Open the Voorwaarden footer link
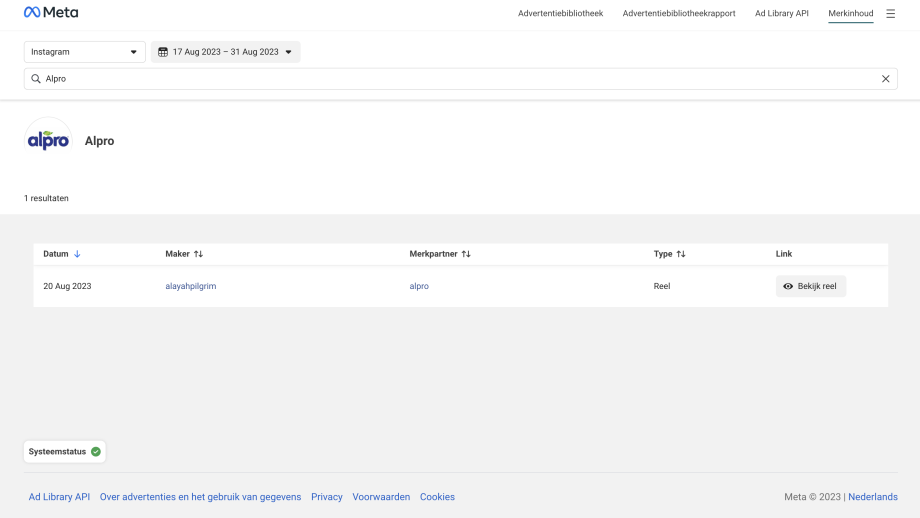Viewport: 920px width, 518px height. click(x=381, y=497)
